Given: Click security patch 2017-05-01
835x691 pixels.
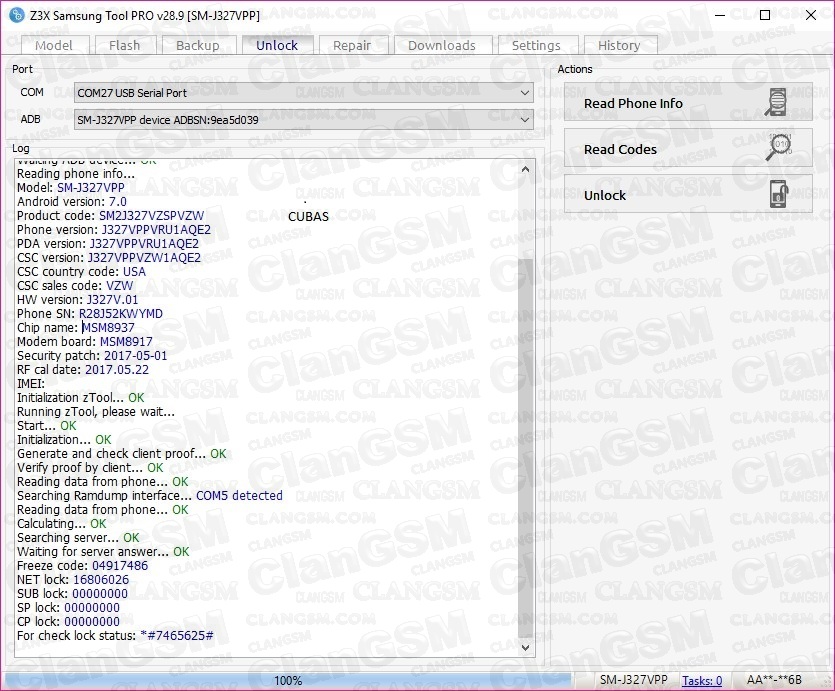Looking at the screenshot, I should [136, 356].
